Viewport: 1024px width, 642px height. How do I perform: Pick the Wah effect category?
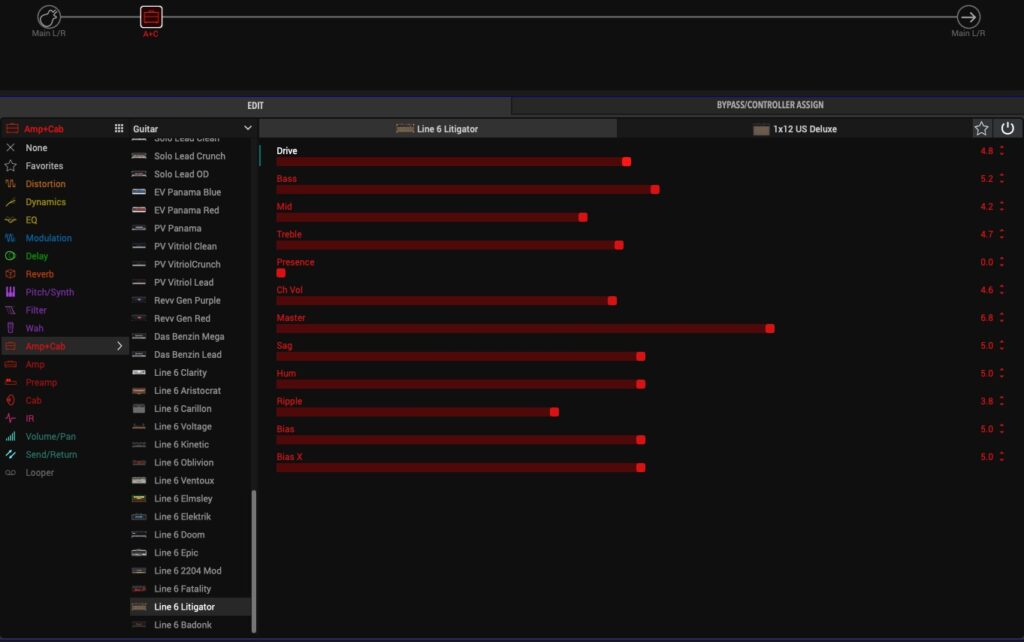[x=34, y=328]
